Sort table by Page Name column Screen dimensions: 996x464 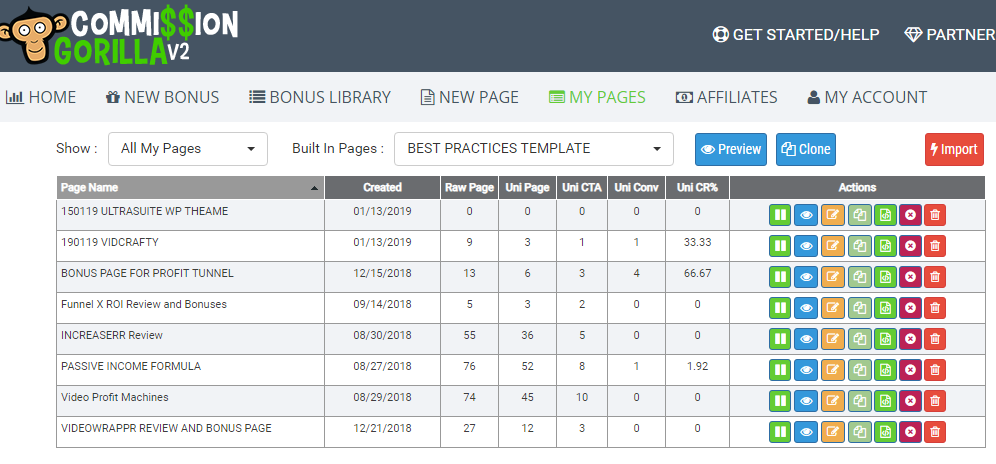click(x=190, y=188)
